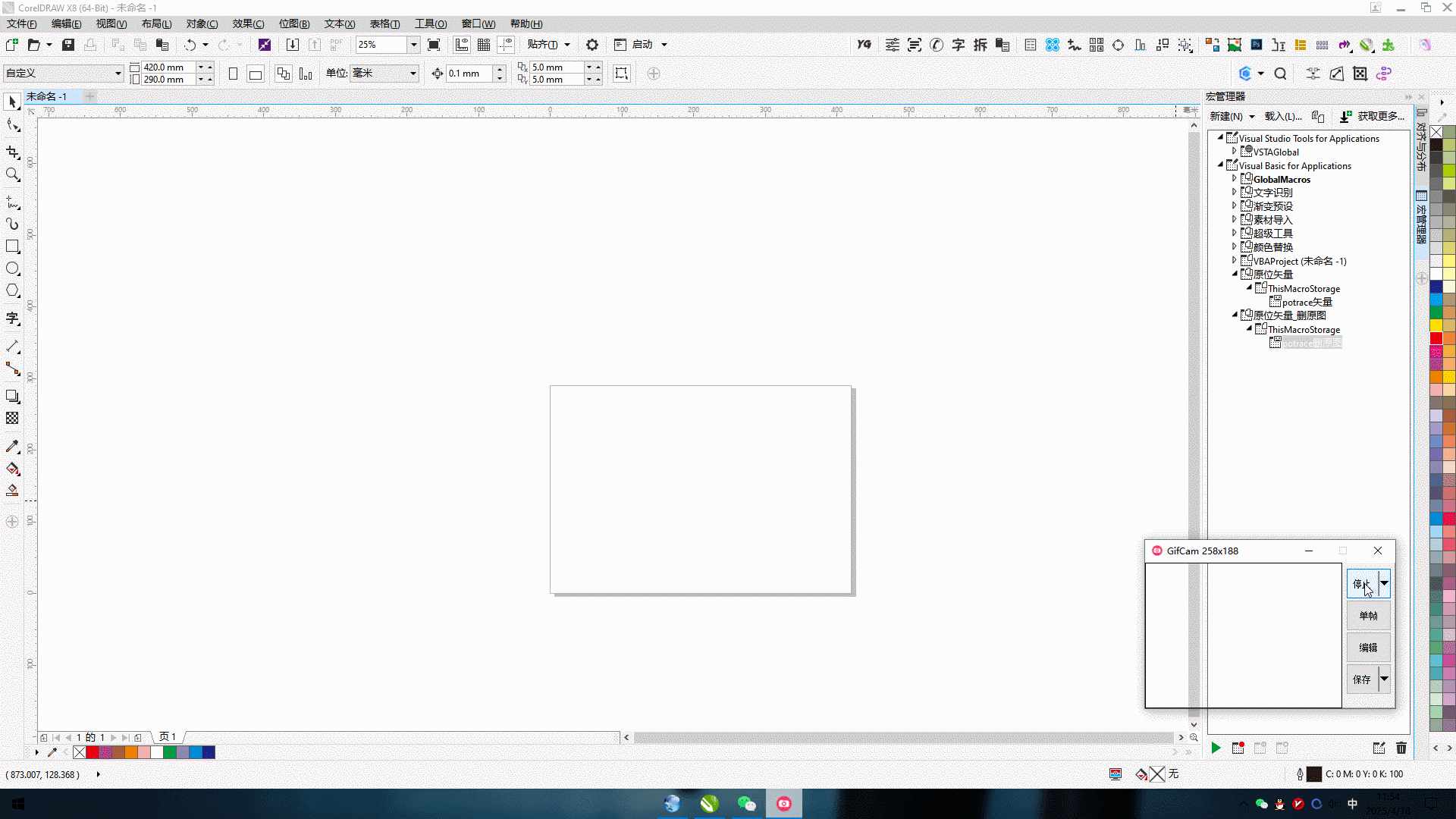Open the zoom level 25% dropdown

tap(413, 45)
